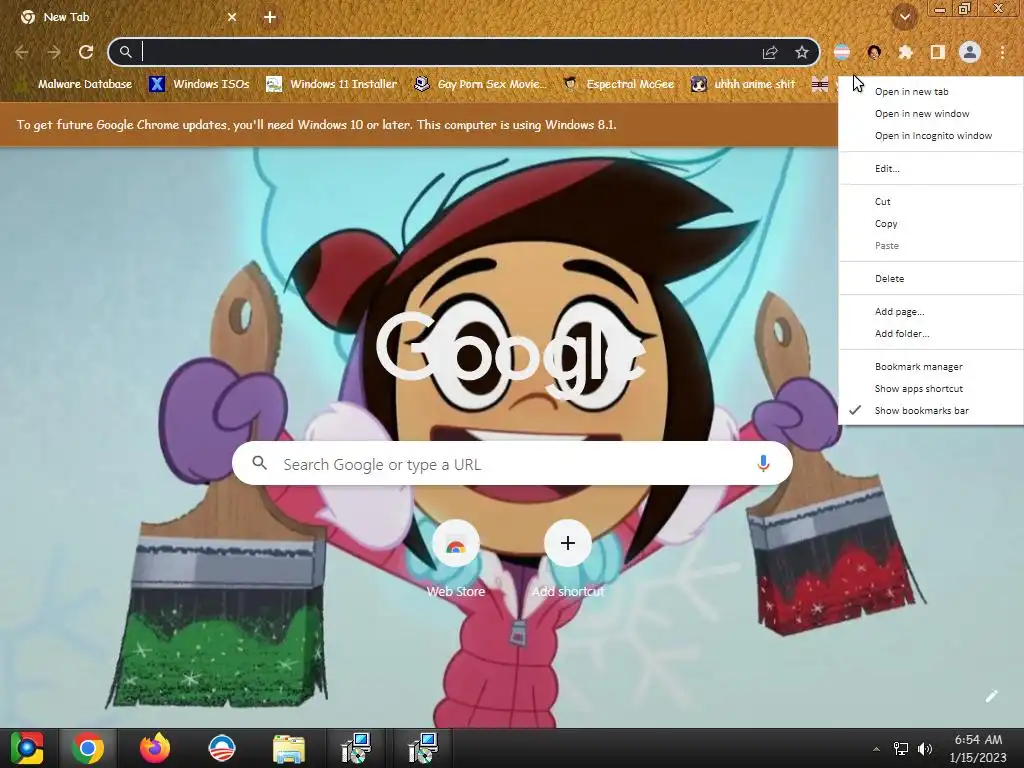
Task: Select Edit... from context menu
Action: [931, 168]
